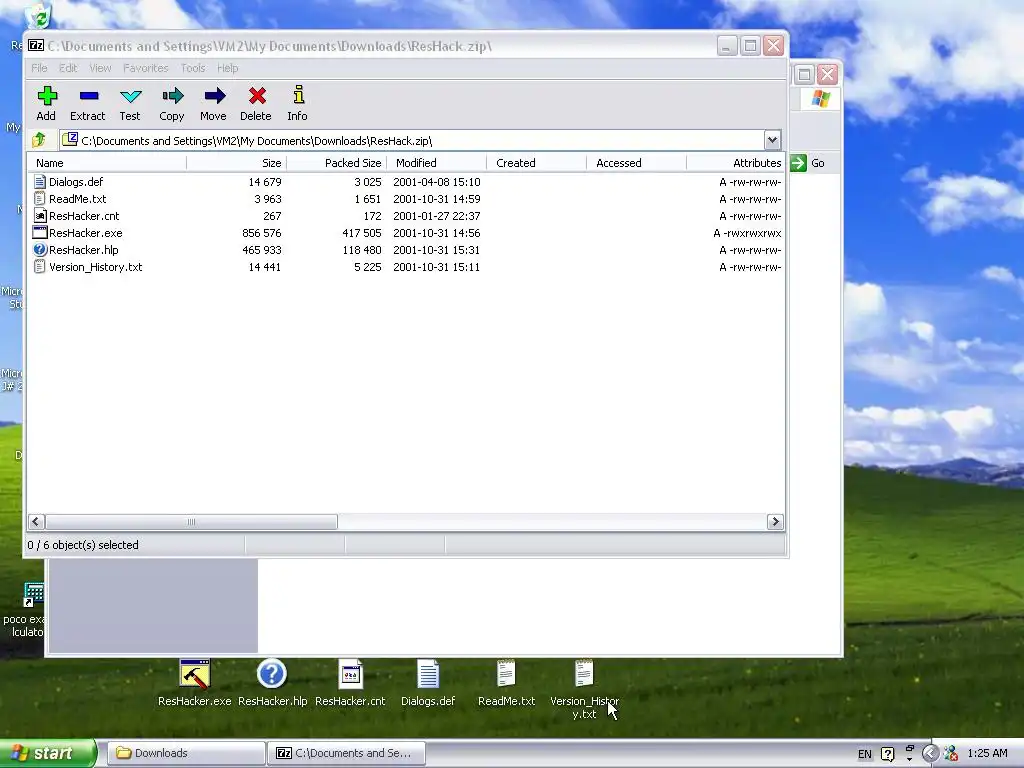Open the Info toolbar button
Image resolution: width=1024 pixels, height=768 pixels.
[298, 103]
